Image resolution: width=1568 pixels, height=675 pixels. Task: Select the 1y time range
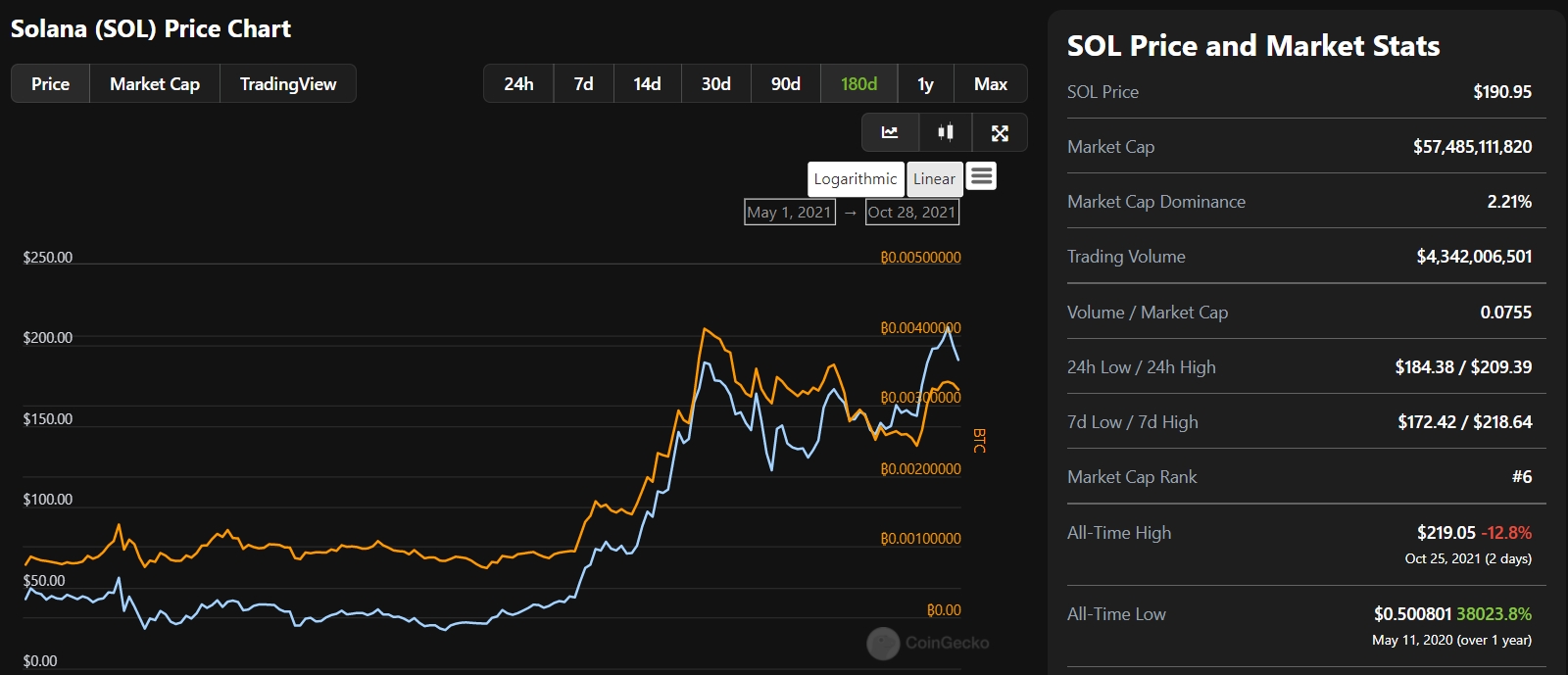(925, 84)
